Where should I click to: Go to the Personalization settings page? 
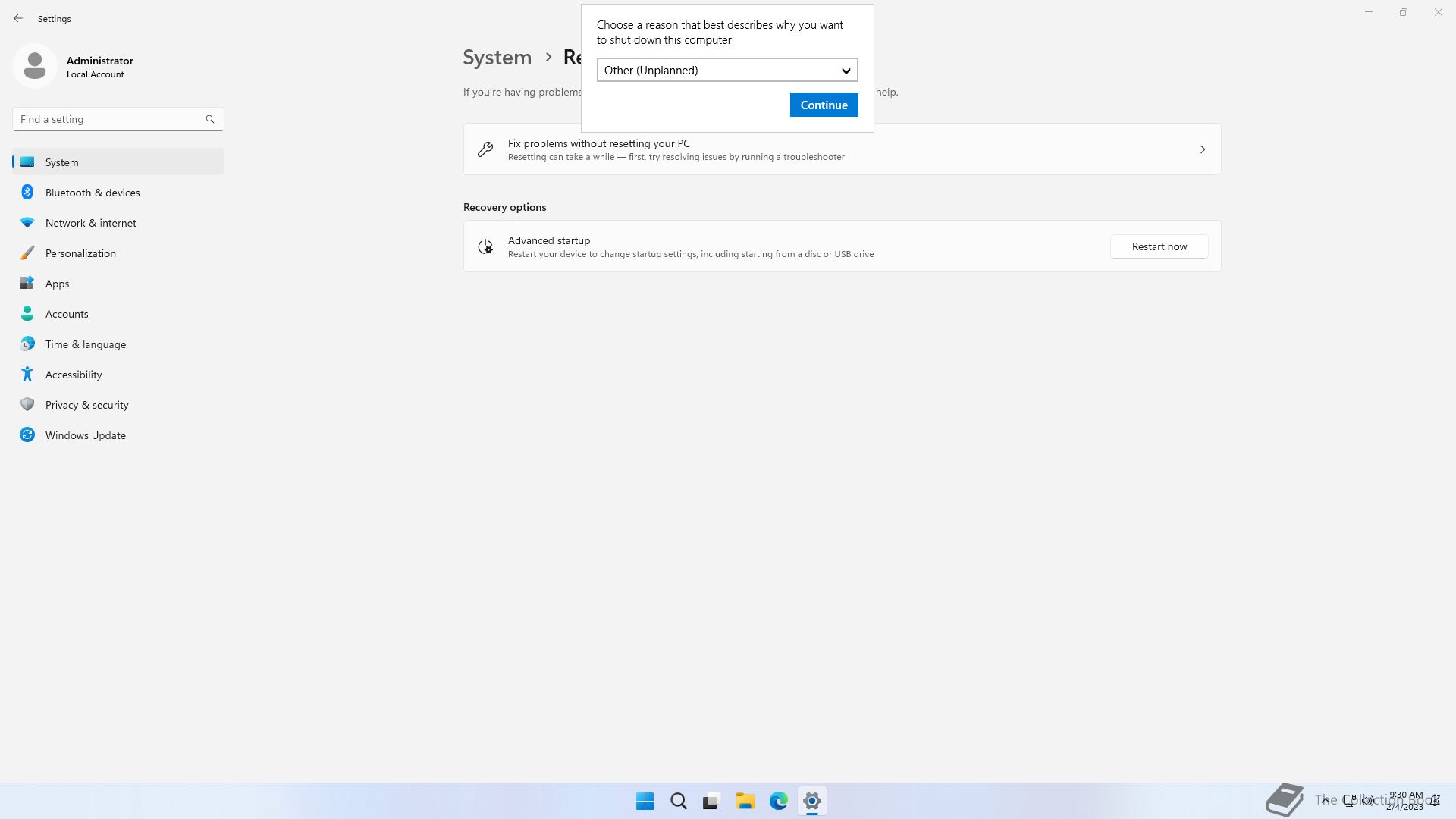80,253
